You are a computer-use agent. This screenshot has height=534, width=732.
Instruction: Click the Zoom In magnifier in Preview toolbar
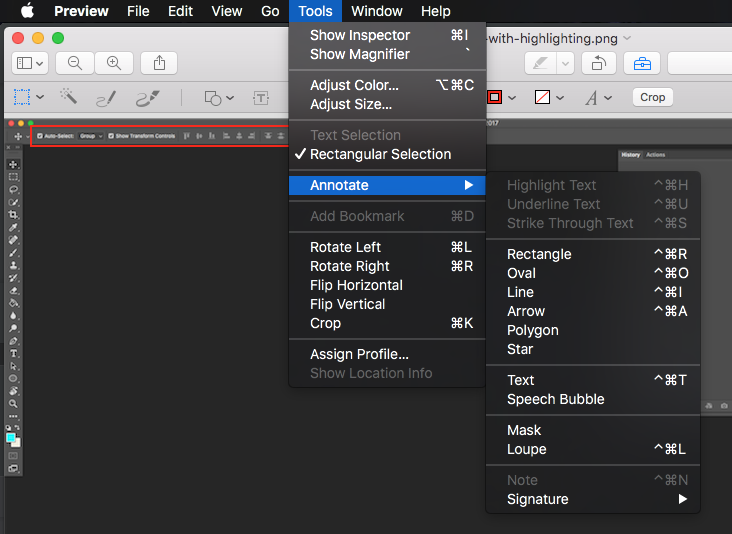[114, 63]
